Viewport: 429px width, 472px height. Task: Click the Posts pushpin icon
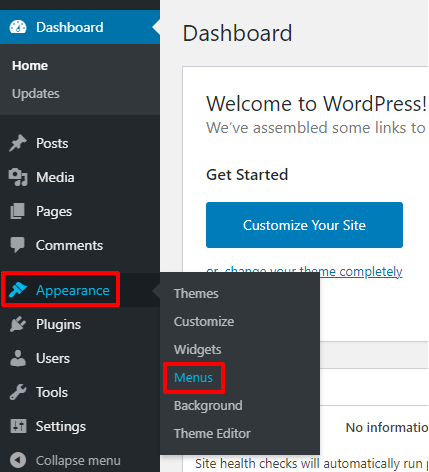pyautogui.click(x=18, y=143)
